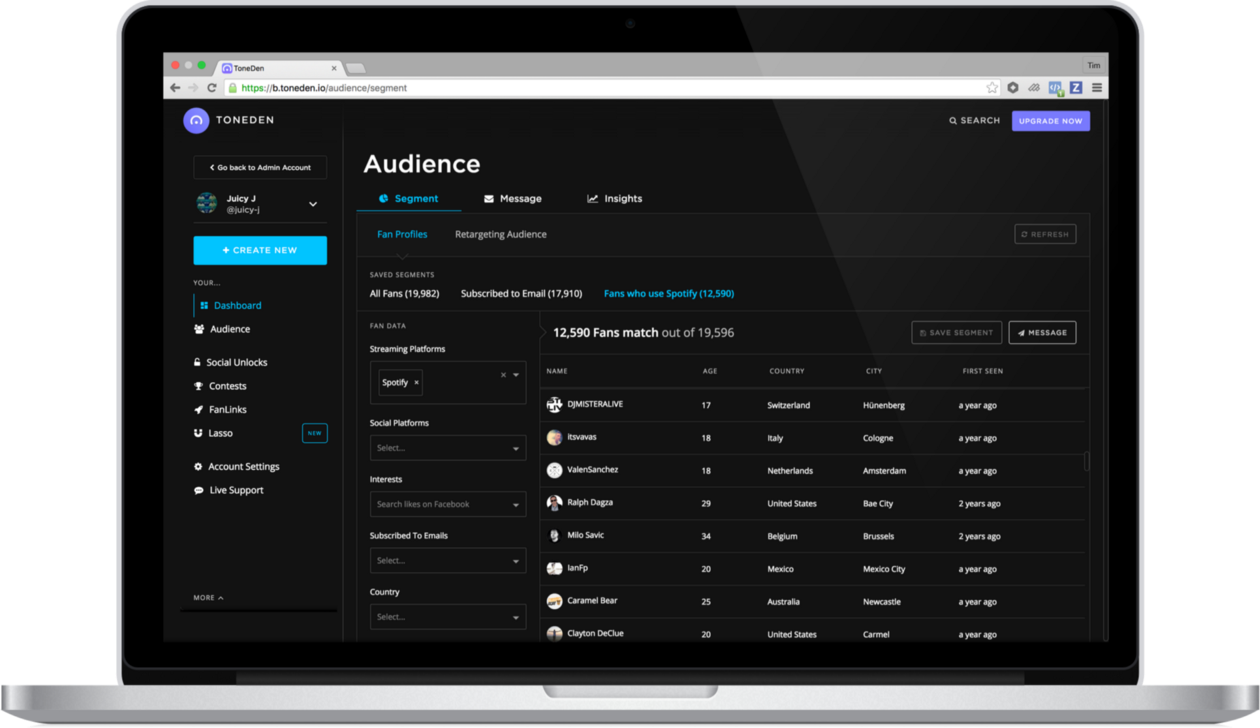
Task: Go back to Admin Account
Action: (x=260, y=168)
